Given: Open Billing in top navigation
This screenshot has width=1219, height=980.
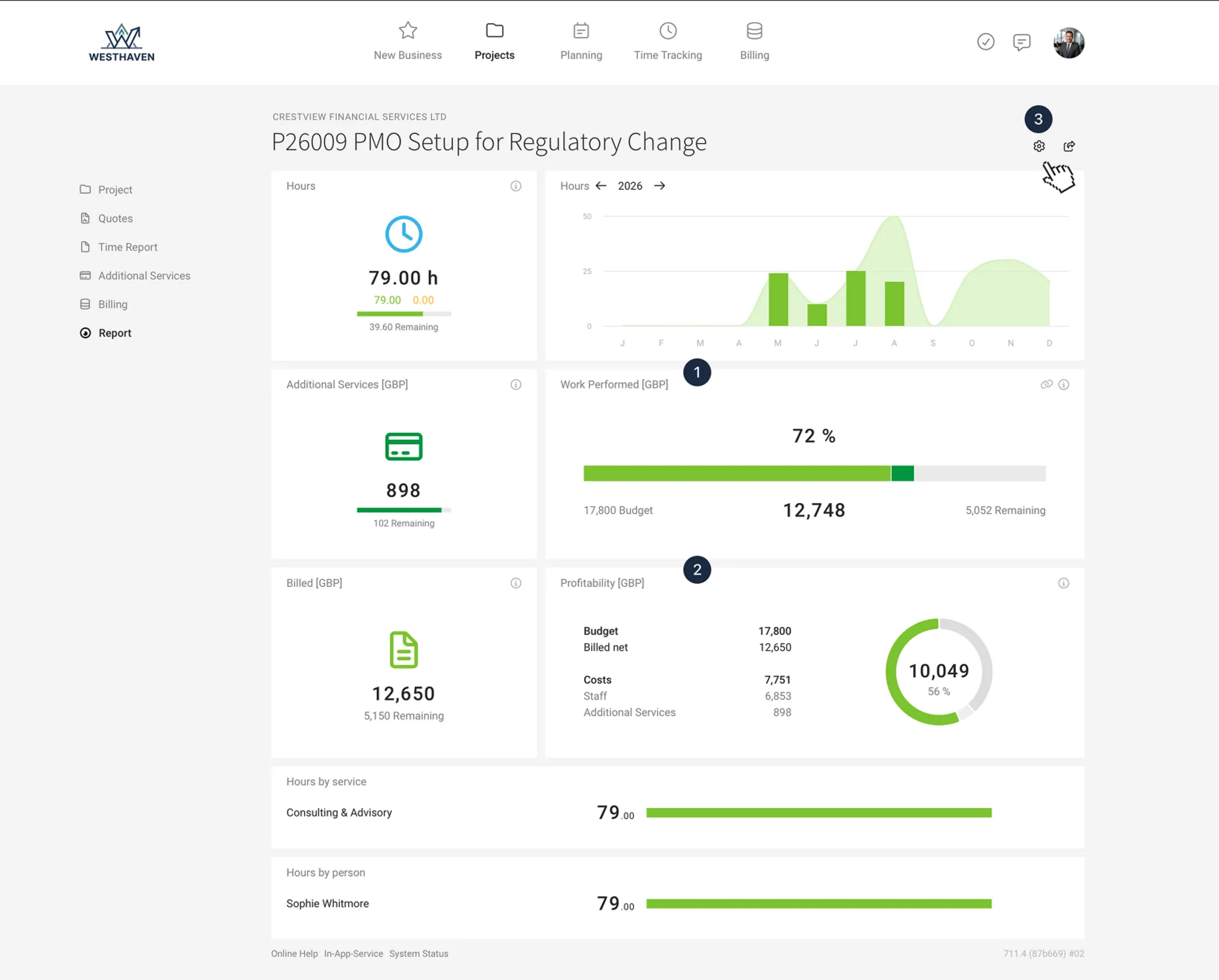Looking at the screenshot, I should pyautogui.click(x=754, y=41).
